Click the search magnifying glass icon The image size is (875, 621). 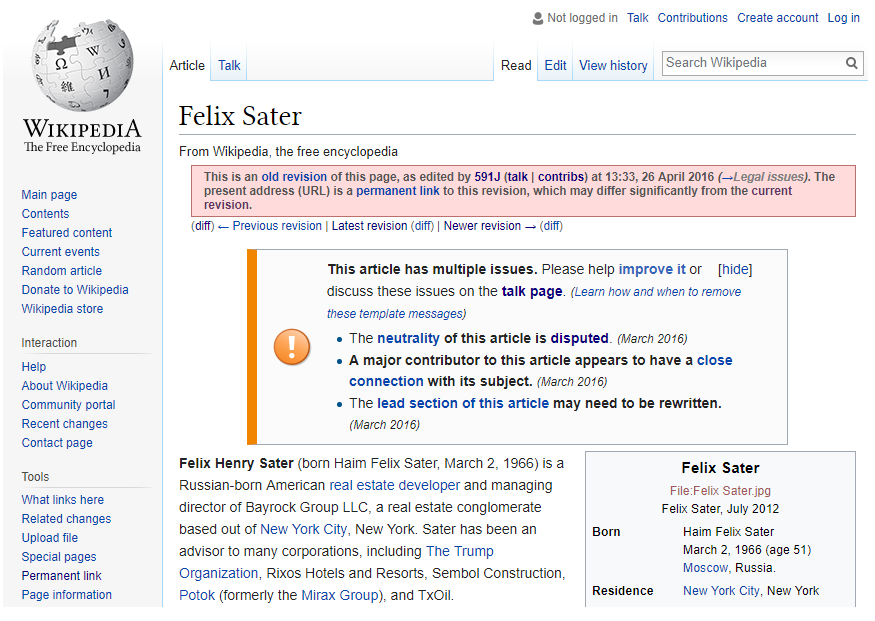click(x=852, y=63)
